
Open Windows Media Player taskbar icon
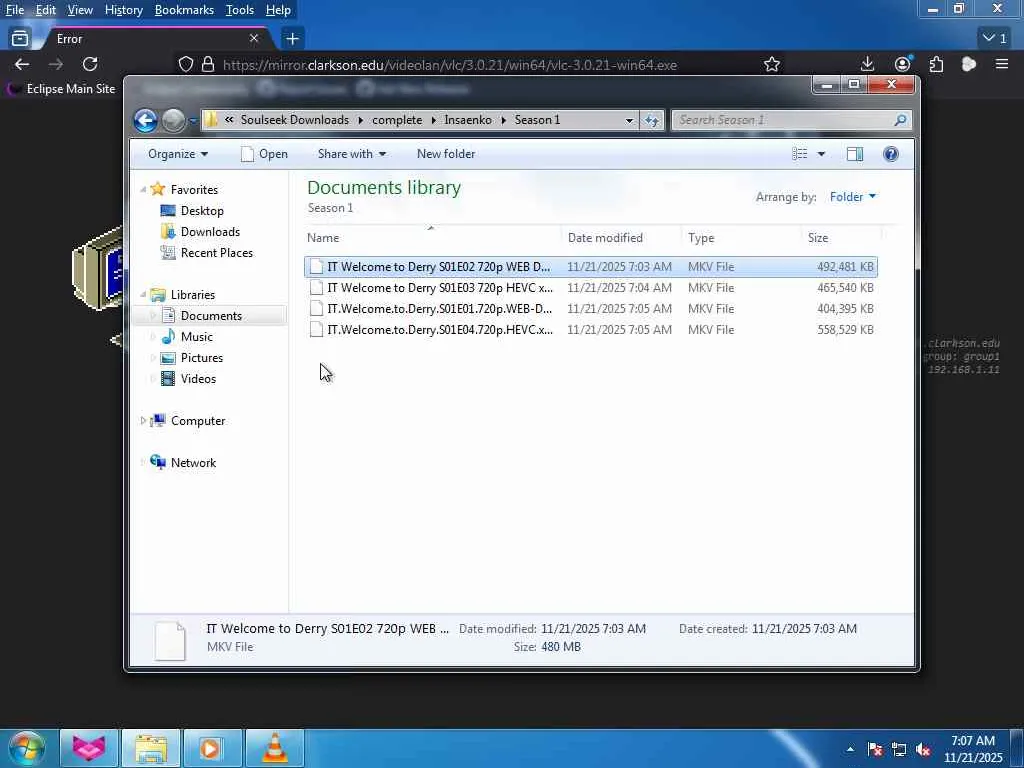213,748
